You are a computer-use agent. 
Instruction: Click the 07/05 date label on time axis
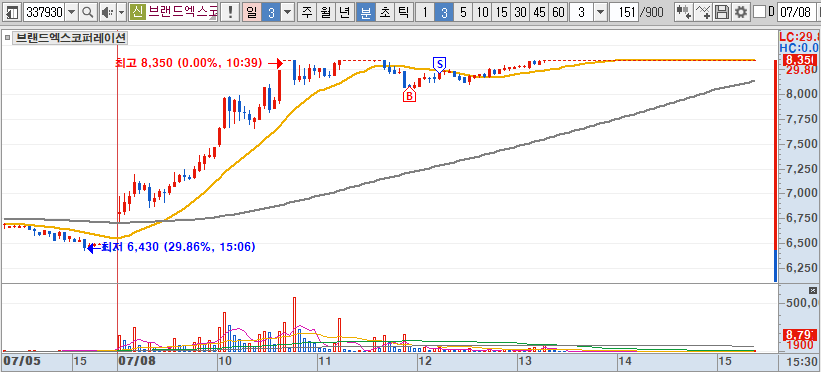(x=21, y=362)
